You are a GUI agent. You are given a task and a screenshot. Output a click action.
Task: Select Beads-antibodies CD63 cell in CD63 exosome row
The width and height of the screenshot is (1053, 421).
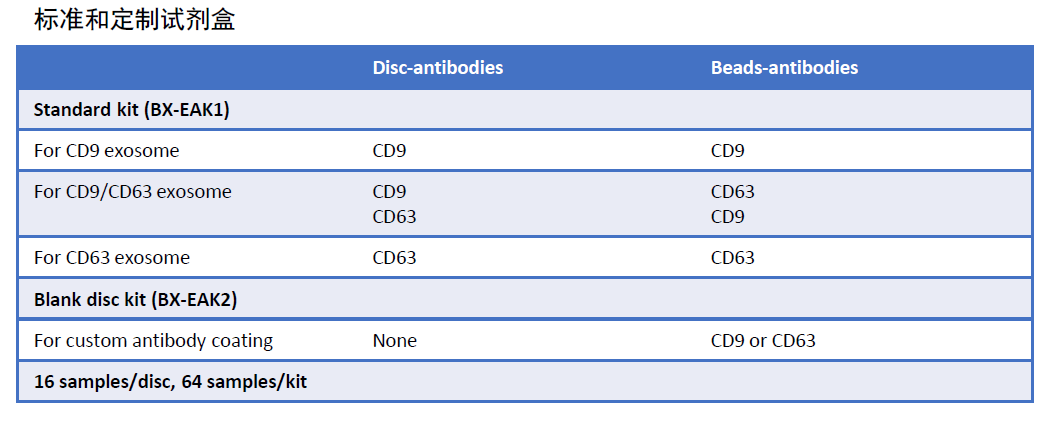(x=733, y=258)
